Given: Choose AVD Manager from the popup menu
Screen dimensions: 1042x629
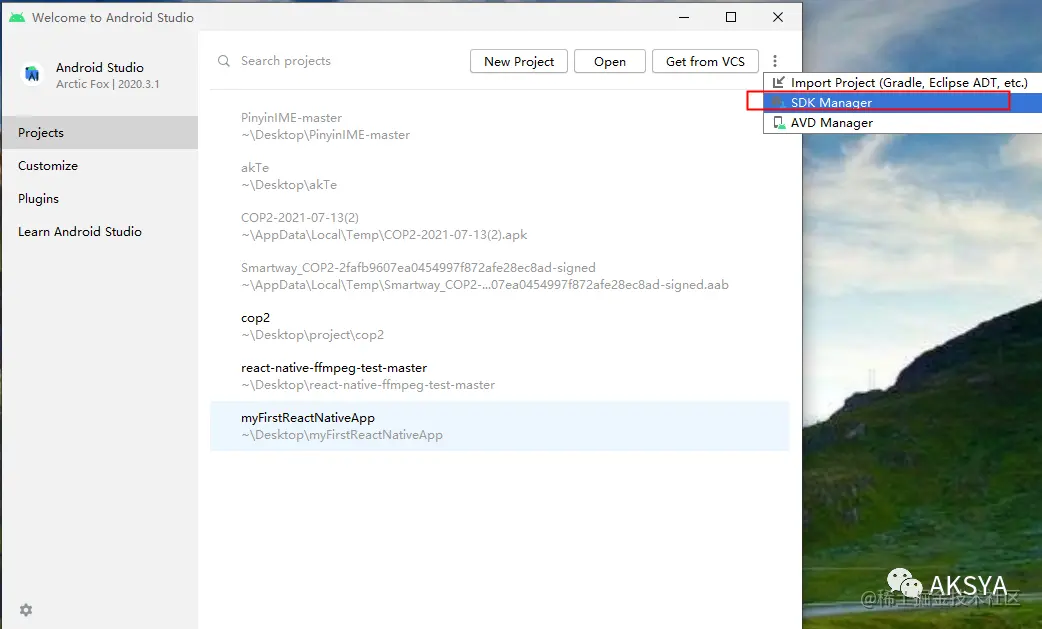Looking at the screenshot, I should 902,123.
